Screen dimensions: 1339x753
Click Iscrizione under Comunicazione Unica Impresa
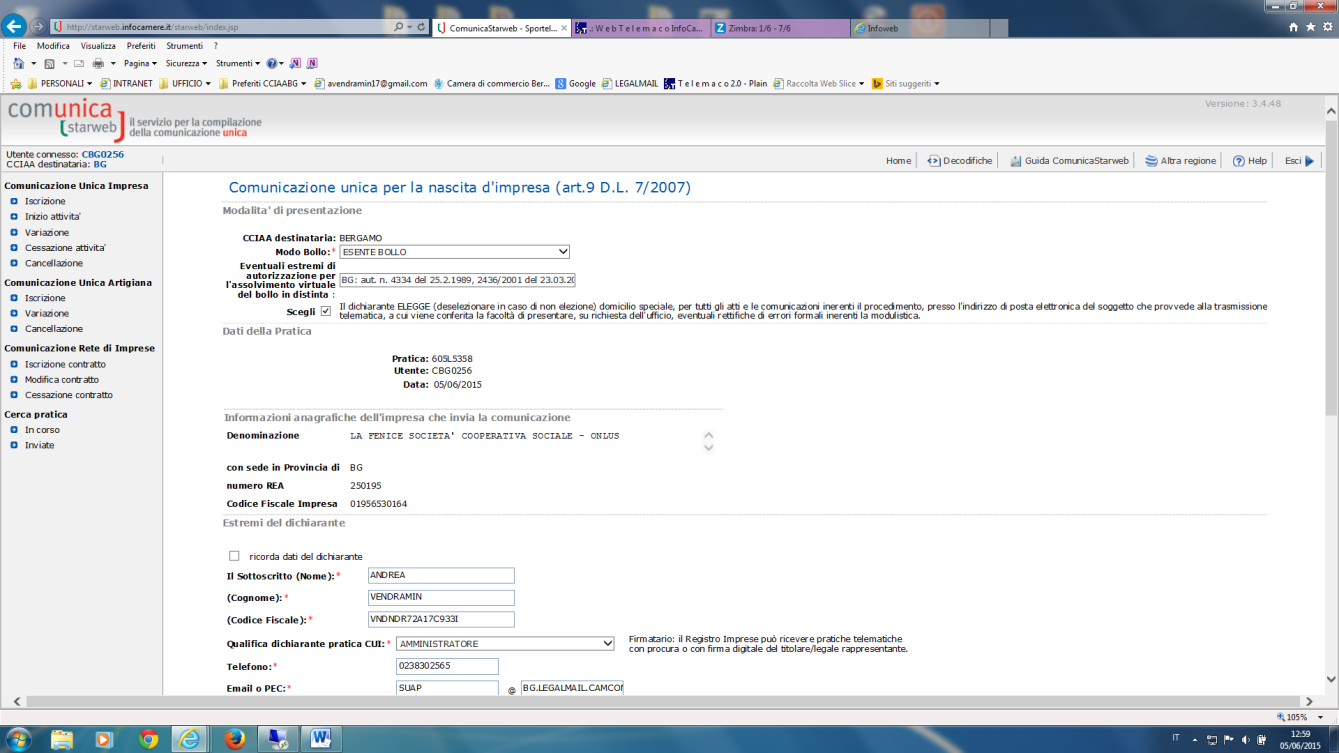(x=45, y=201)
